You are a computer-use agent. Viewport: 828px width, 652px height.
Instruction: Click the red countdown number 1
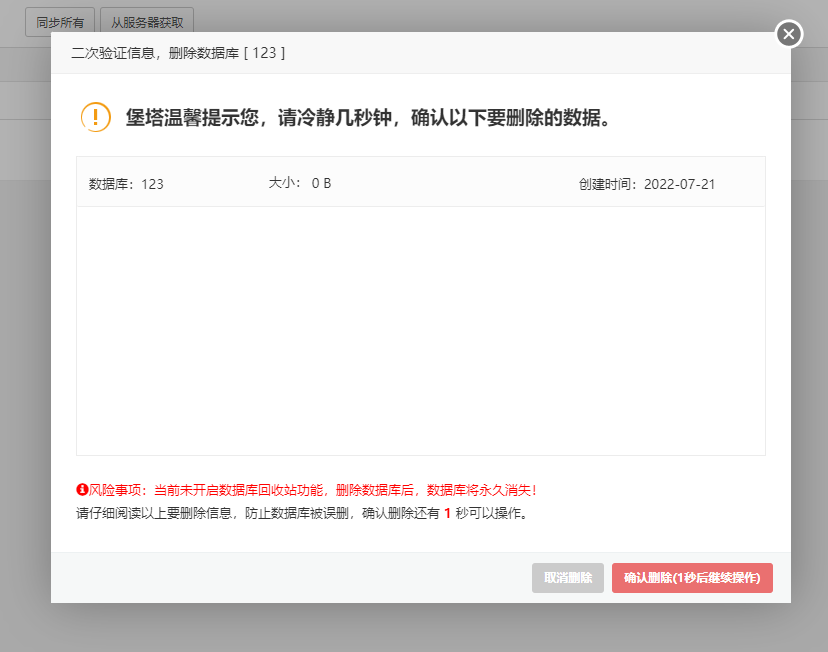click(447, 514)
